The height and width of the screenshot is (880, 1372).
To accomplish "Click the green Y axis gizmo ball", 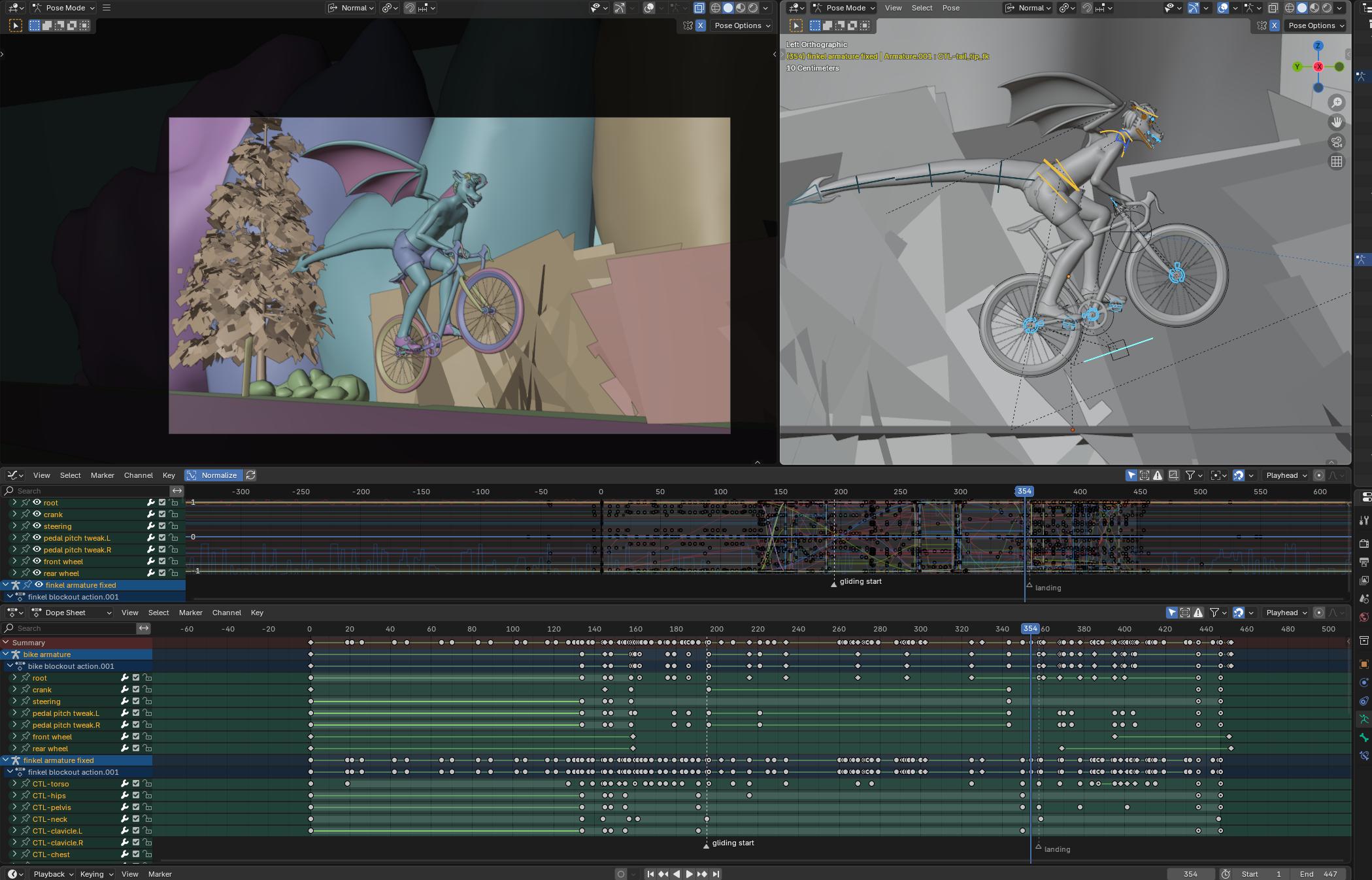I will 1297,67.
